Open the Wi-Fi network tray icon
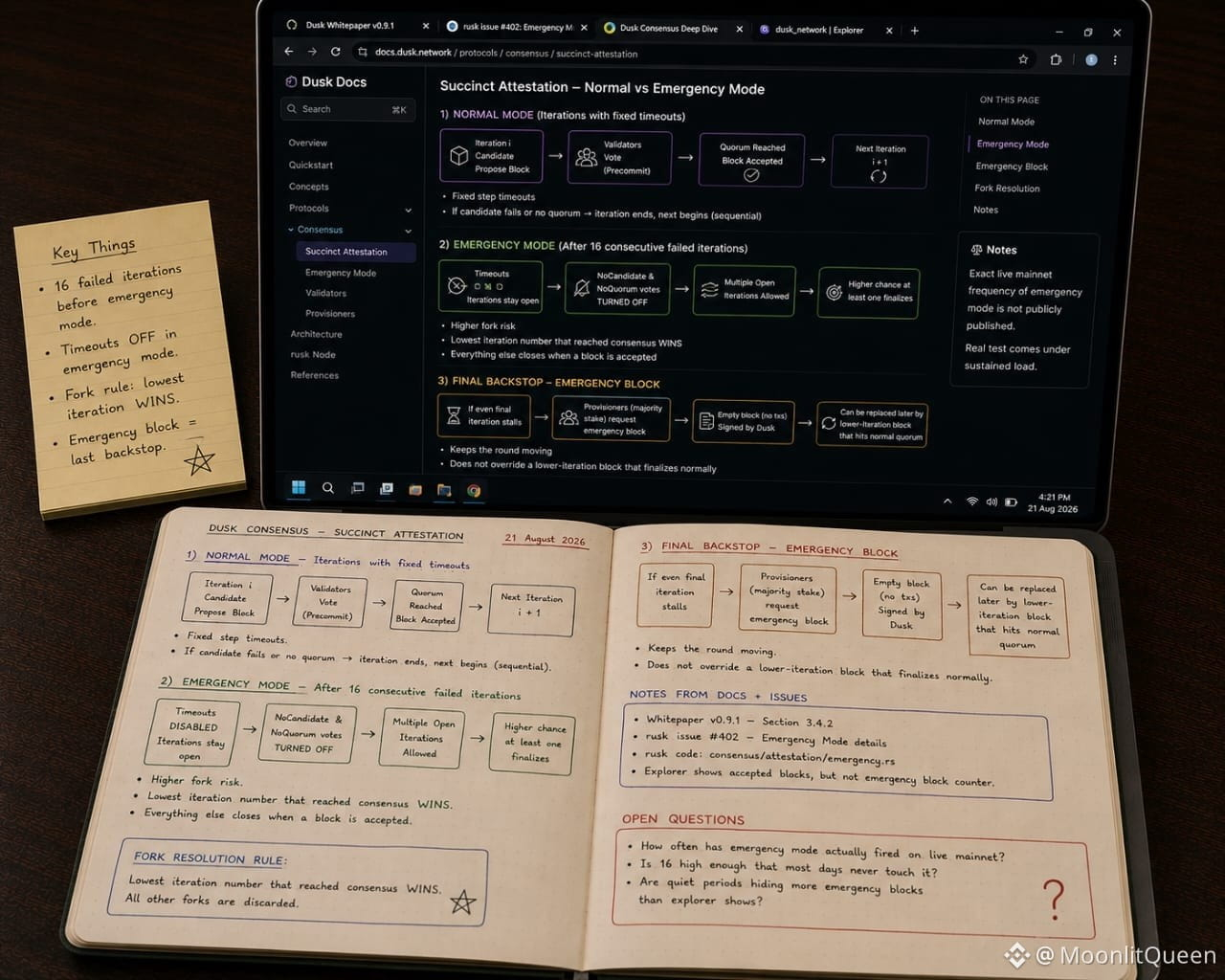Screen dimensions: 1225x980 tap(972, 501)
